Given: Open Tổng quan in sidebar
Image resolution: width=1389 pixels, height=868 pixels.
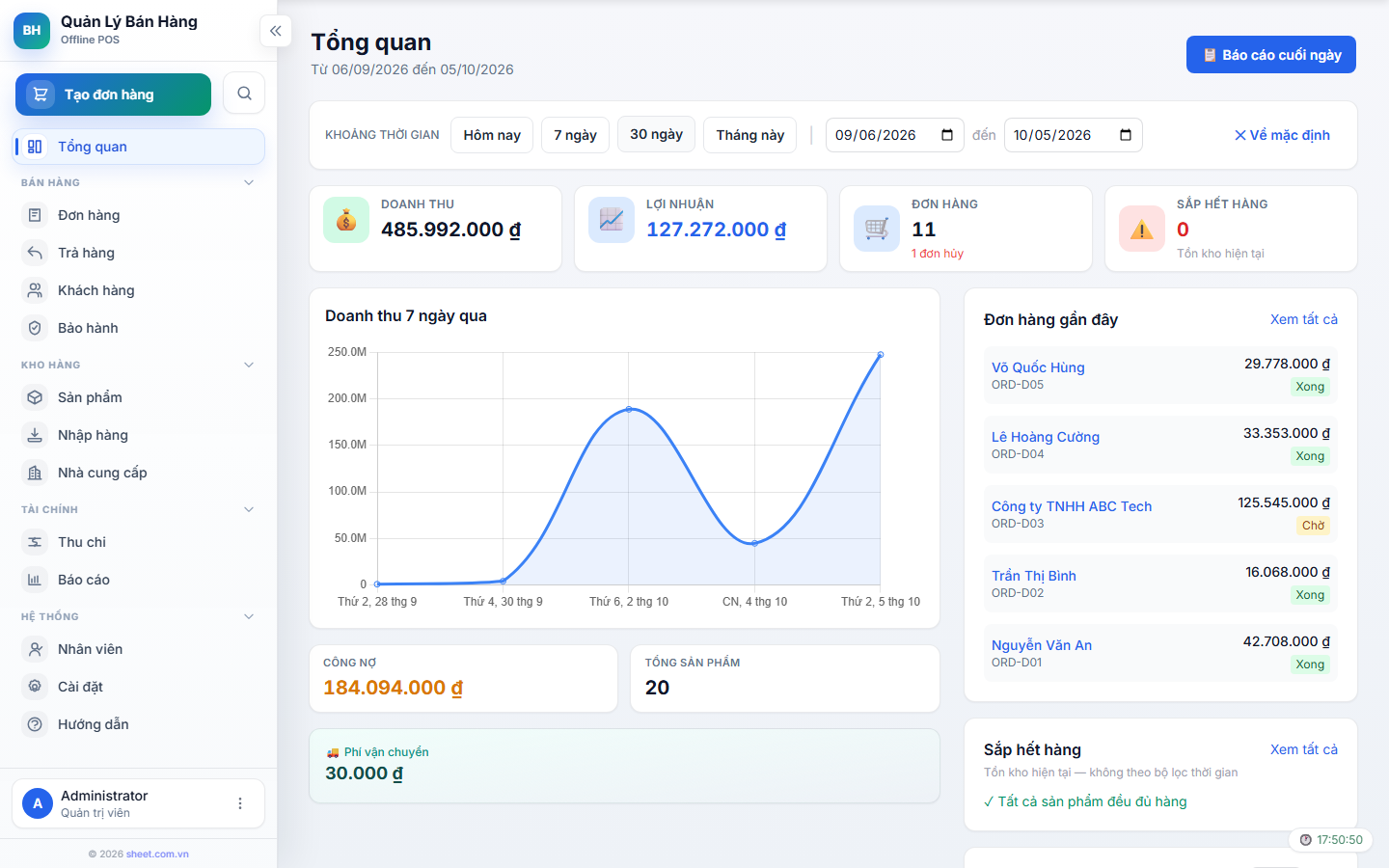Looking at the screenshot, I should tap(139, 147).
